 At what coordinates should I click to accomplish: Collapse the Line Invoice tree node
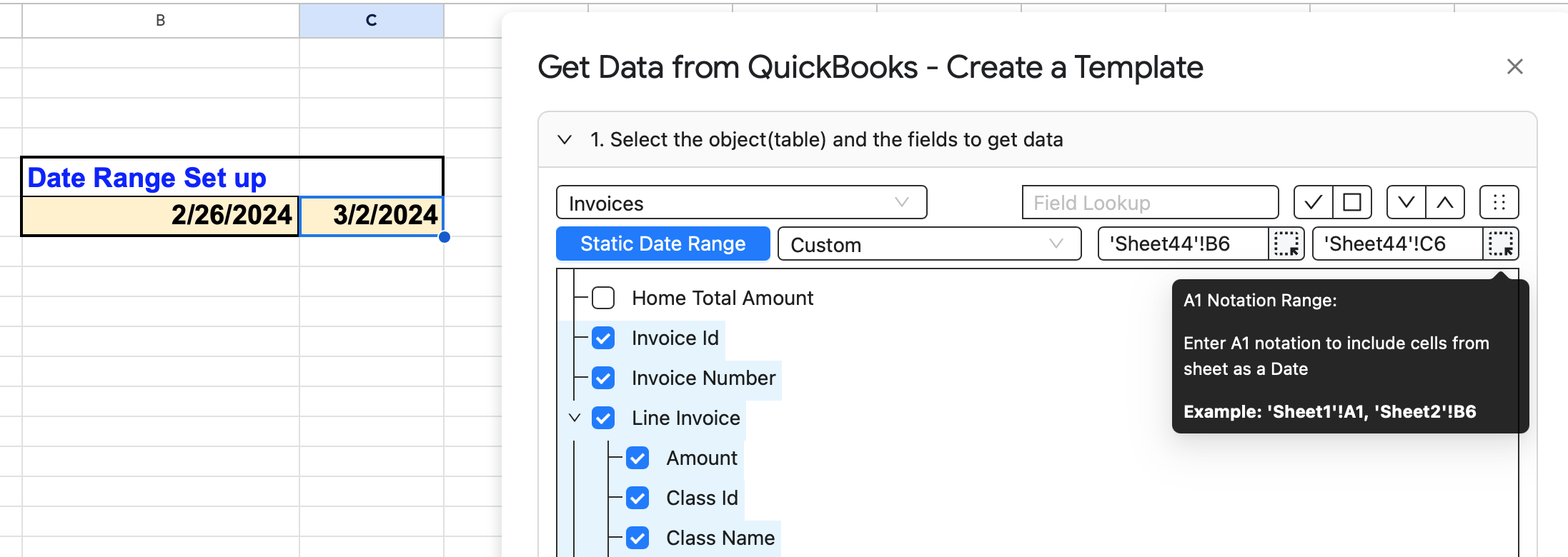(575, 418)
